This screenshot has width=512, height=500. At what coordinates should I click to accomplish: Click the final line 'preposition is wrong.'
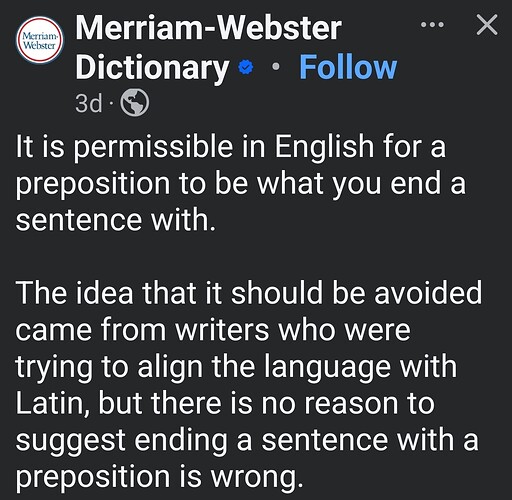(160, 477)
